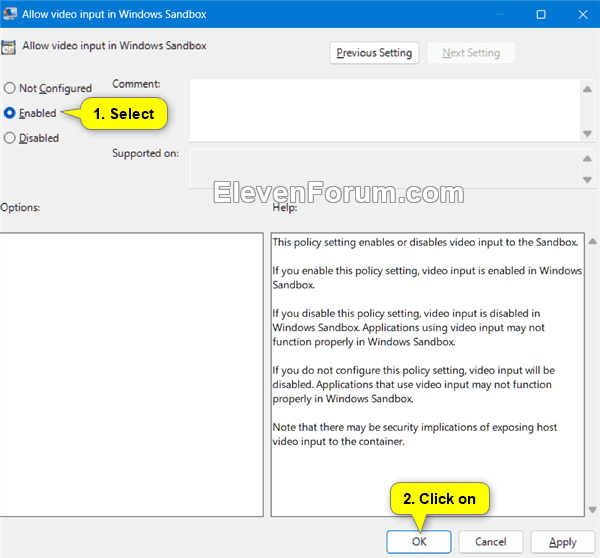600x558 pixels.
Task: Select the Not Configured radio button
Action: 10,88
